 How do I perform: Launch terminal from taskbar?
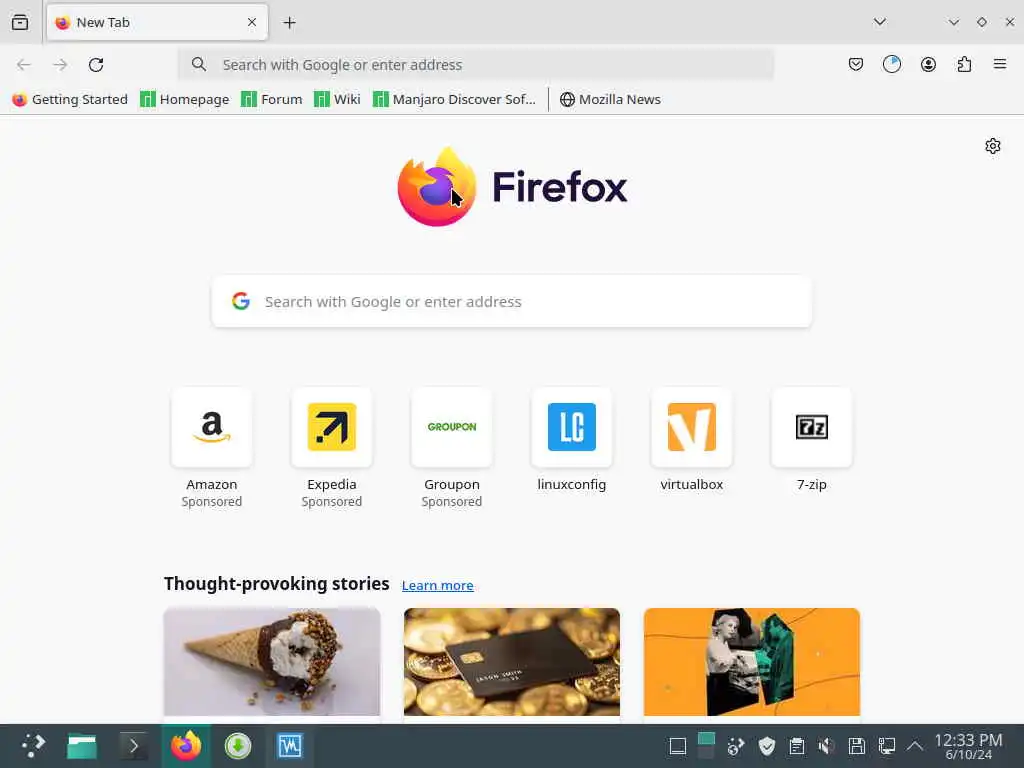(134, 746)
